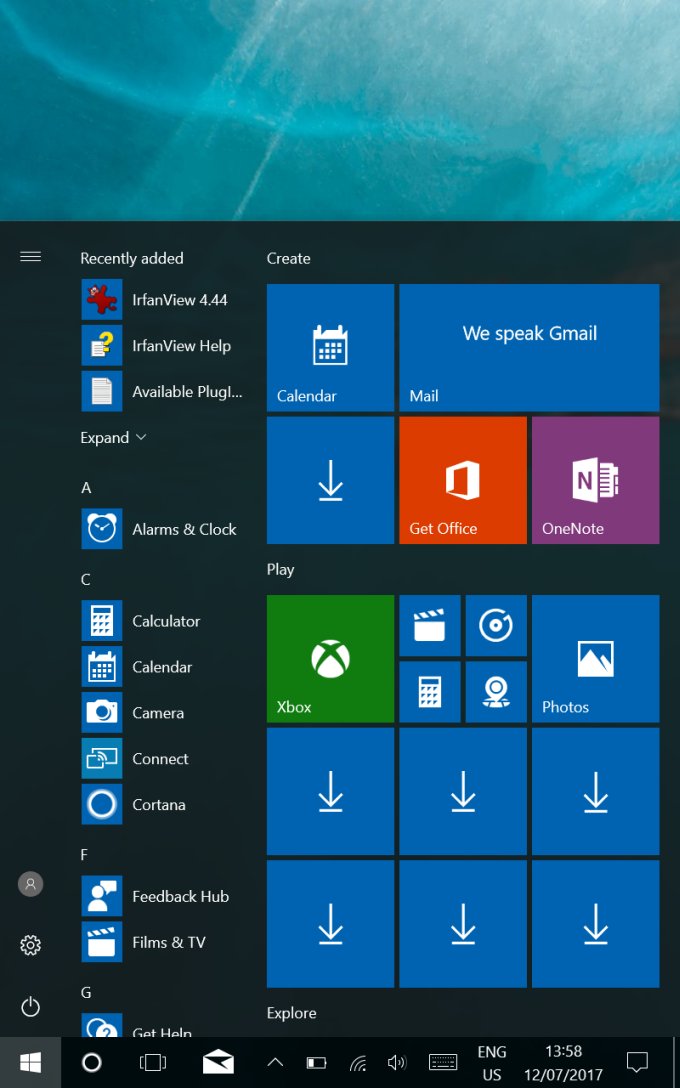Launch the Camera app

[163, 713]
